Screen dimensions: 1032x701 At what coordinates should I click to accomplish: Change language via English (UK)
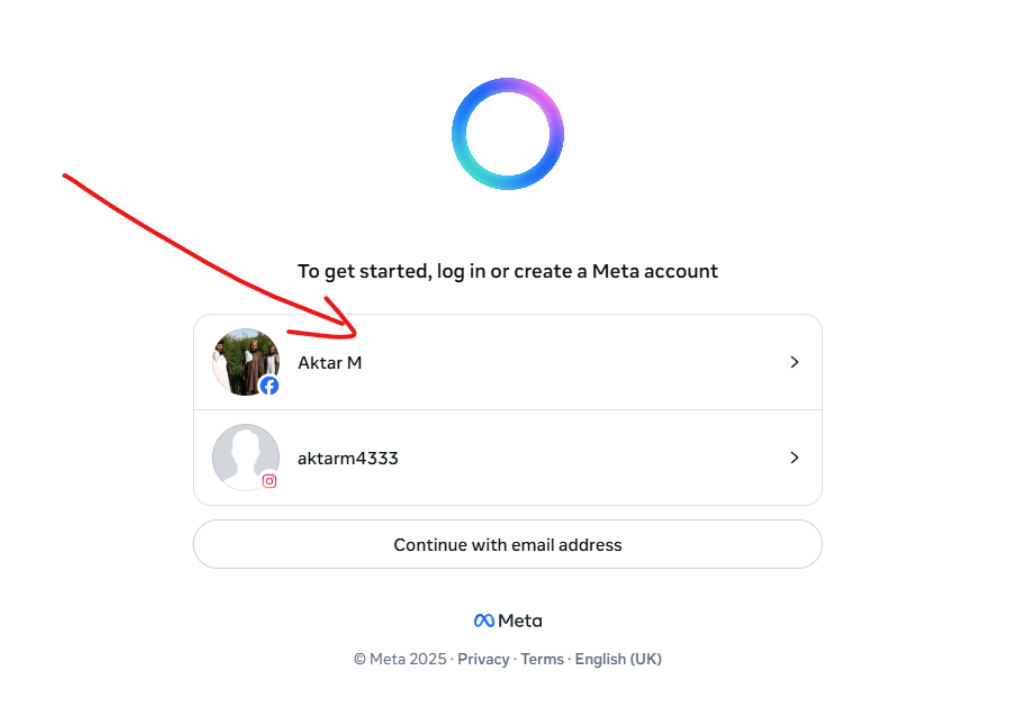pyautogui.click(x=618, y=659)
